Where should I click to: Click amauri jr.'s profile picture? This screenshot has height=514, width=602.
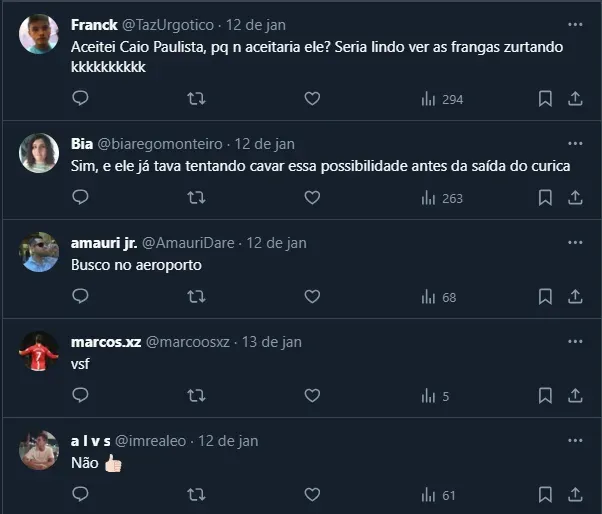39,252
